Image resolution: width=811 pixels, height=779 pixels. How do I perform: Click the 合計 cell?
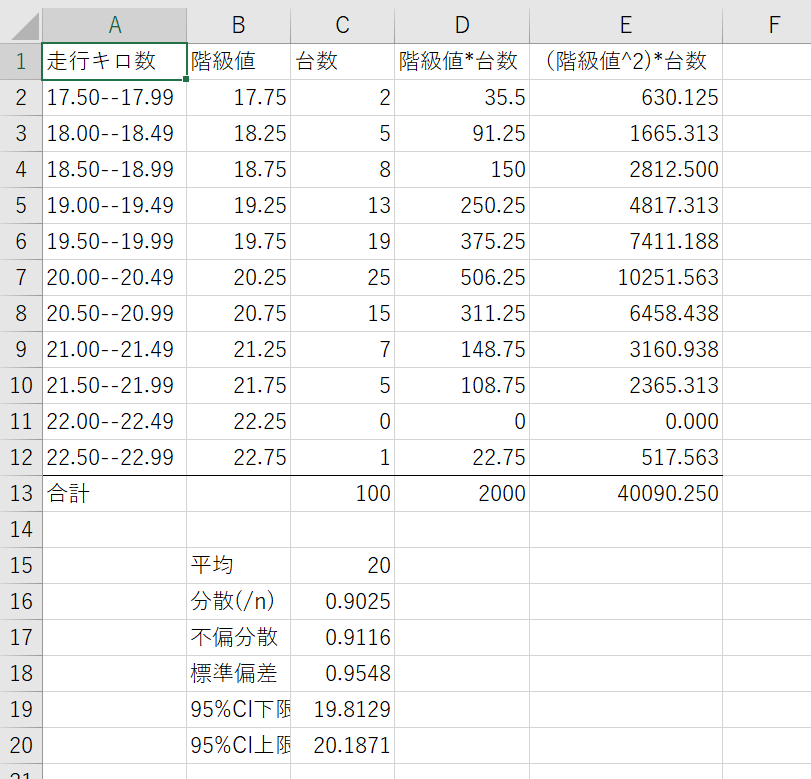coord(114,493)
